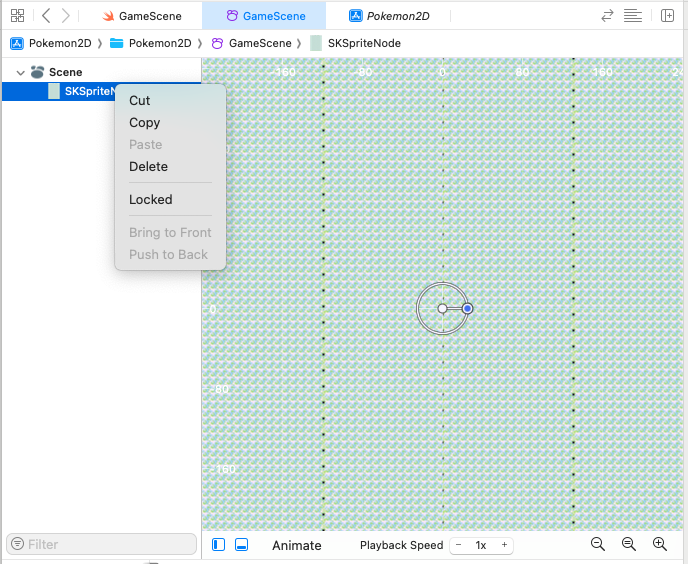The height and width of the screenshot is (564, 688).
Task: Toggle the left navigator panel button
Action: tap(219, 545)
